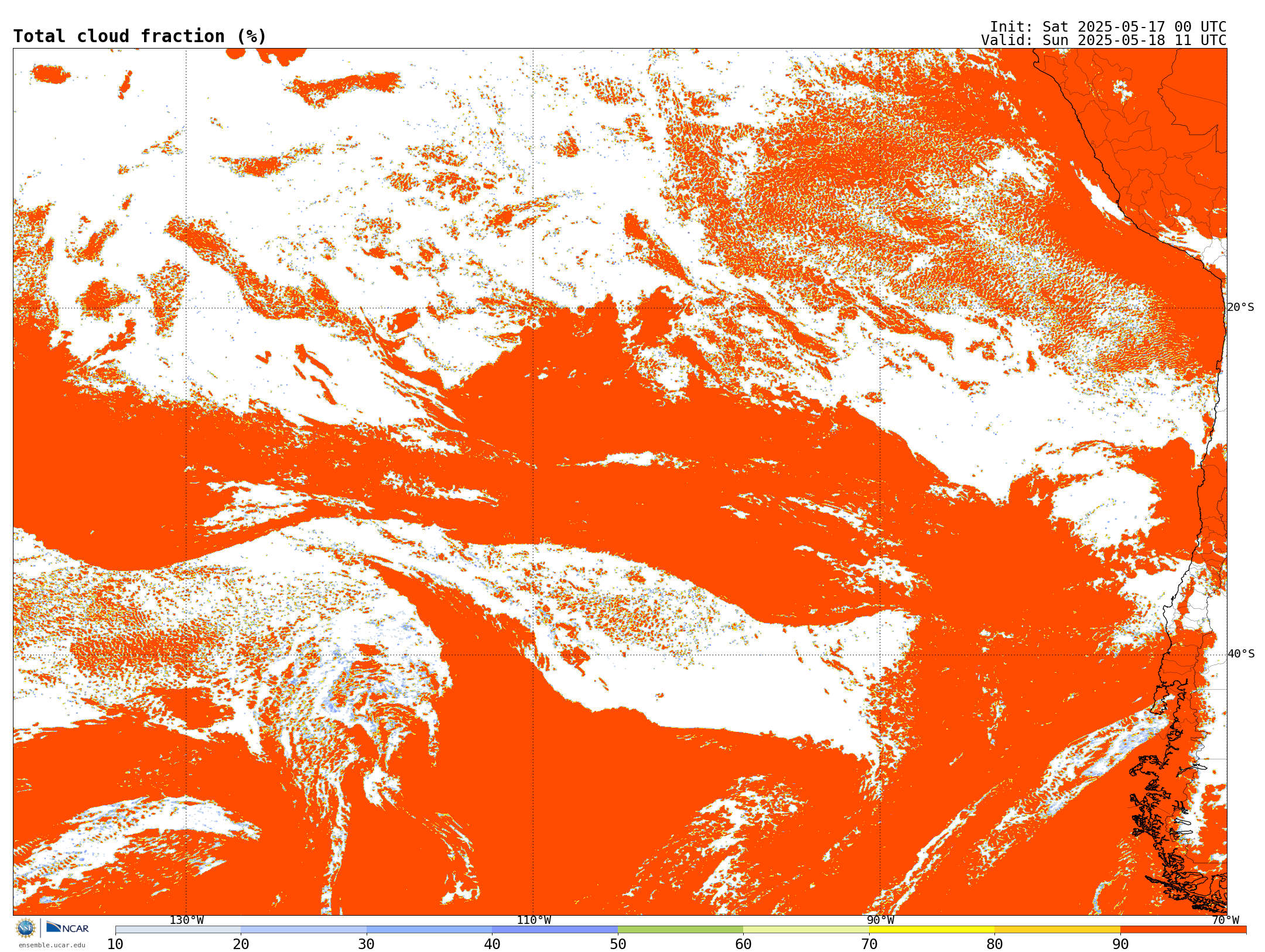Click the 40–50 periwinkle colorbar segment
This screenshot has height=952, width=1265.
[x=555, y=930]
